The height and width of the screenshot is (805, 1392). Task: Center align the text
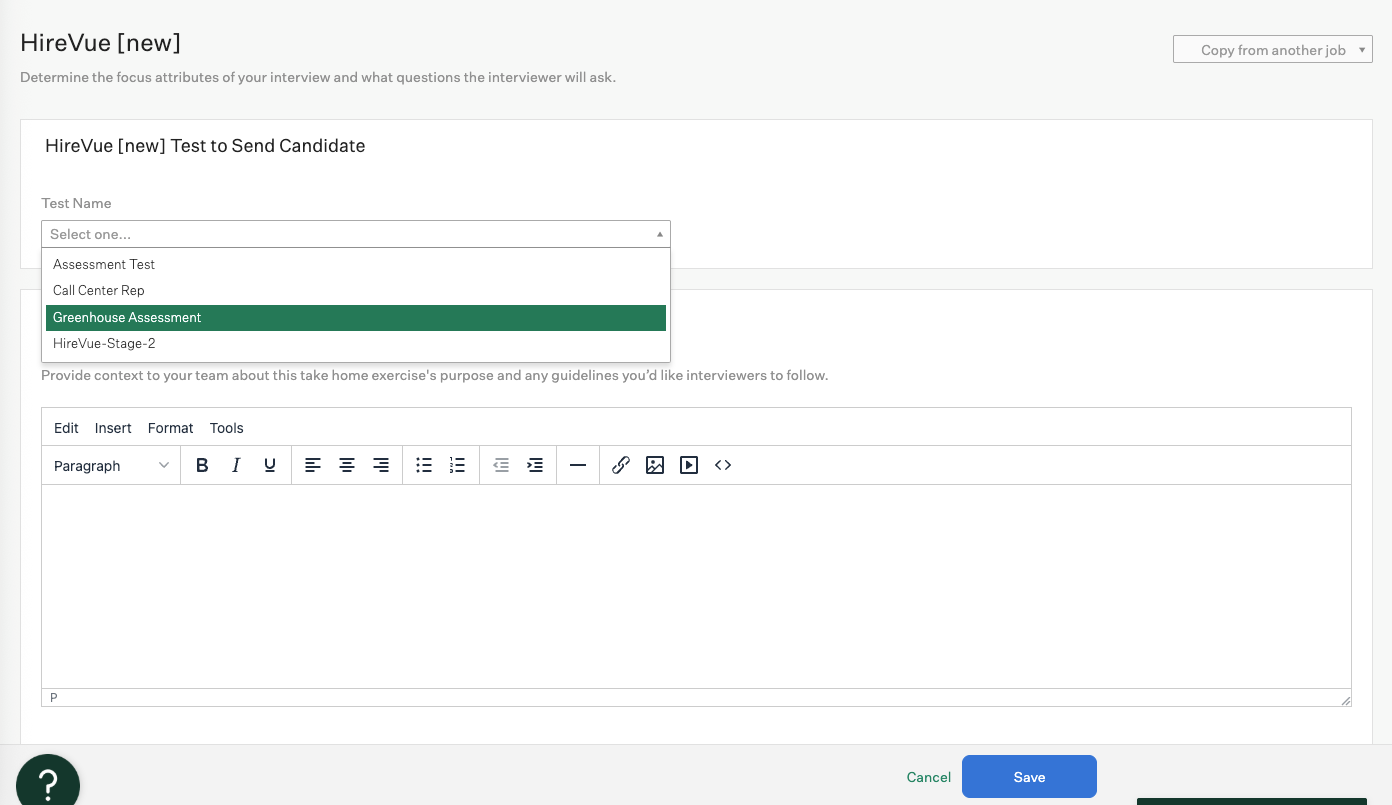coord(347,465)
